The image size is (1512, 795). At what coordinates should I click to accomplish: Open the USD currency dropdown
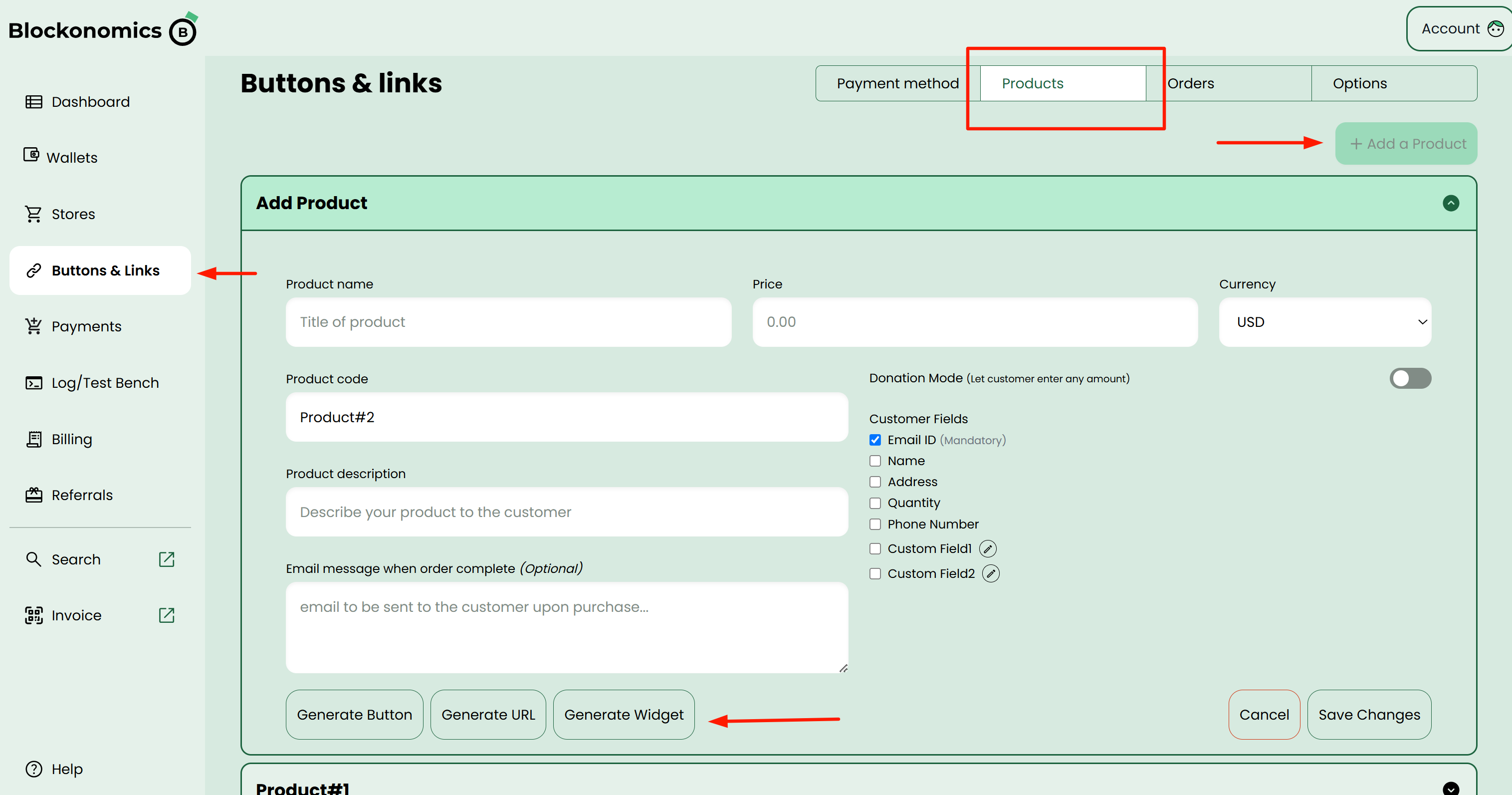pos(1325,322)
